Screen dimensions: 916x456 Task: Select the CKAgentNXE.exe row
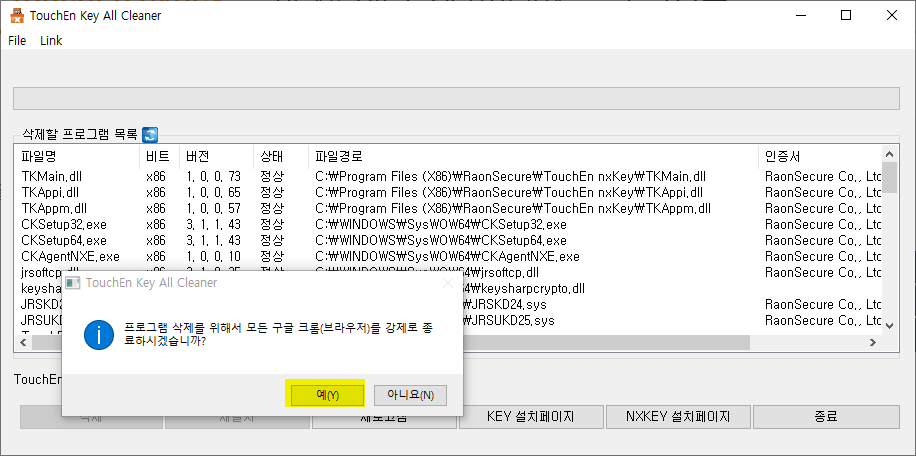(449, 256)
